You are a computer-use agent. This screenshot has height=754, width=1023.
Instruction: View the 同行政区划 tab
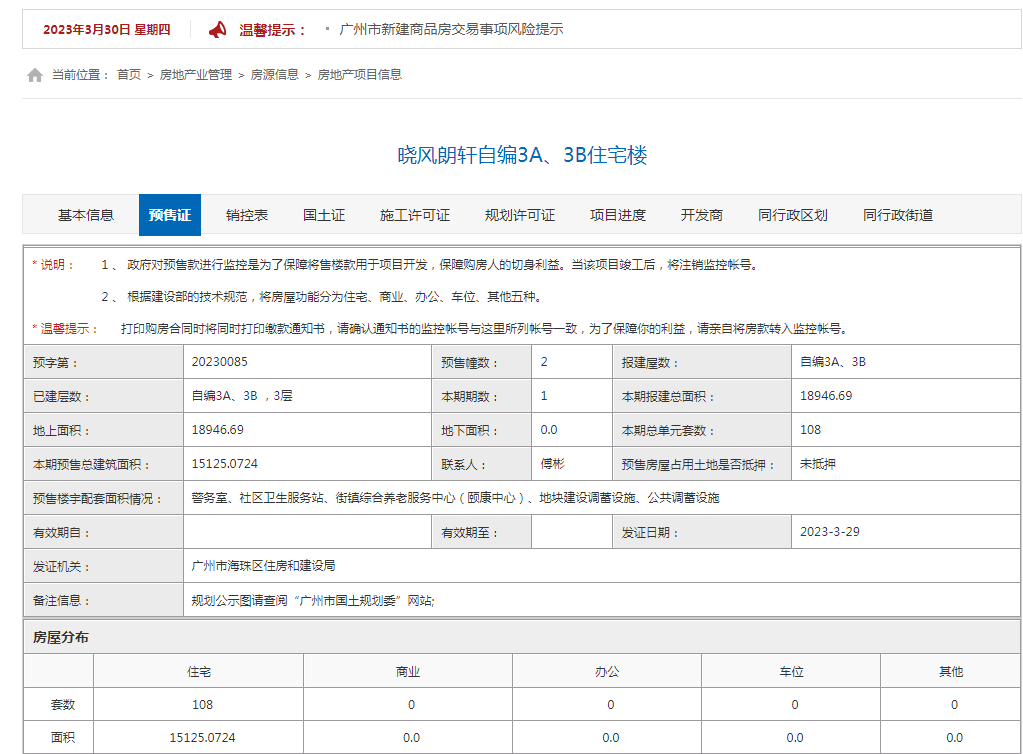791,214
